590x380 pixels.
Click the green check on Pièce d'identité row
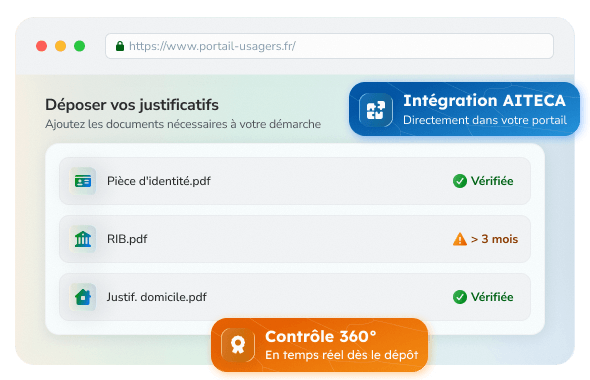tap(459, 181)
